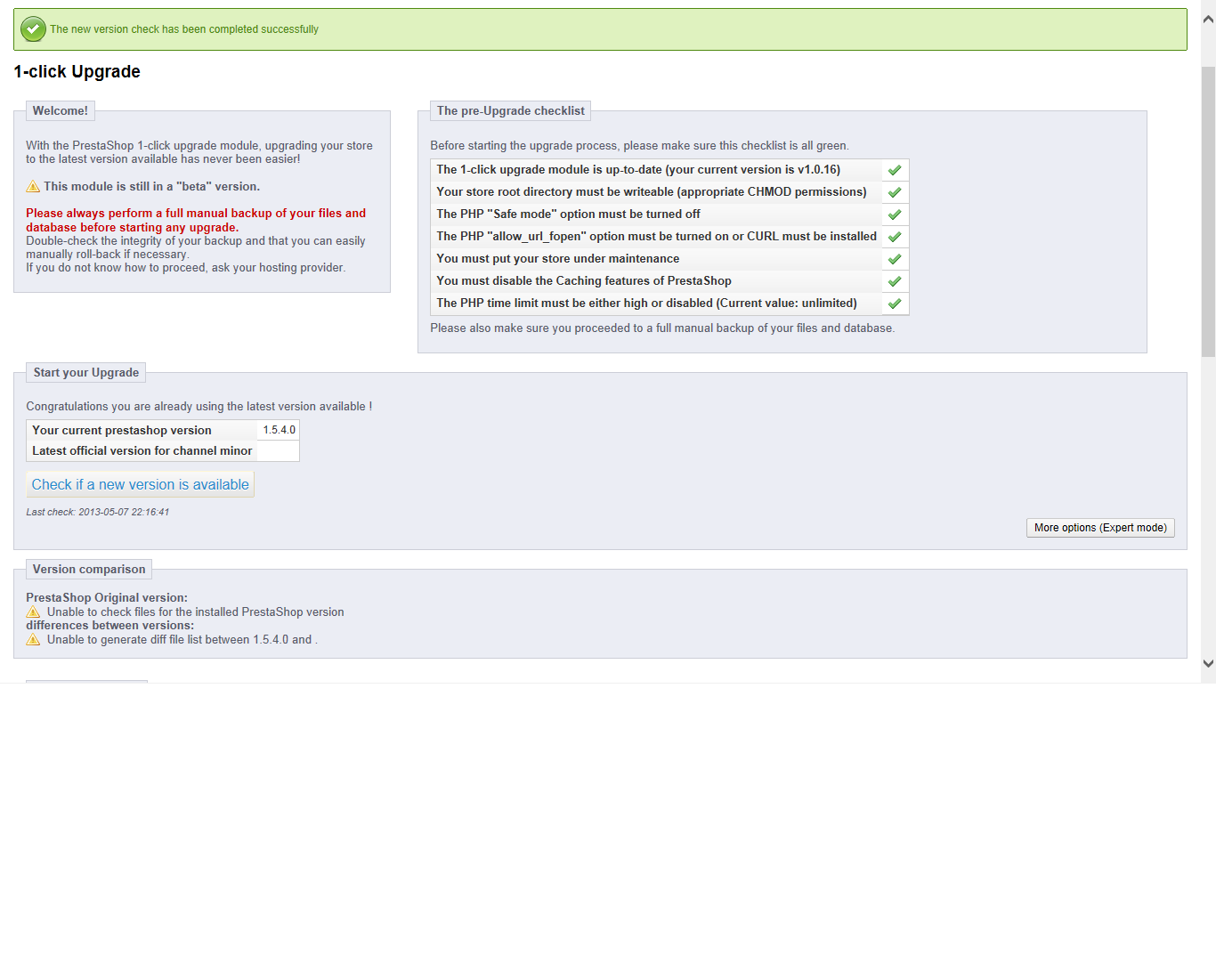Click the green success checkmark icon in banner
The image size is (1216, 980).
coord(33,29)
